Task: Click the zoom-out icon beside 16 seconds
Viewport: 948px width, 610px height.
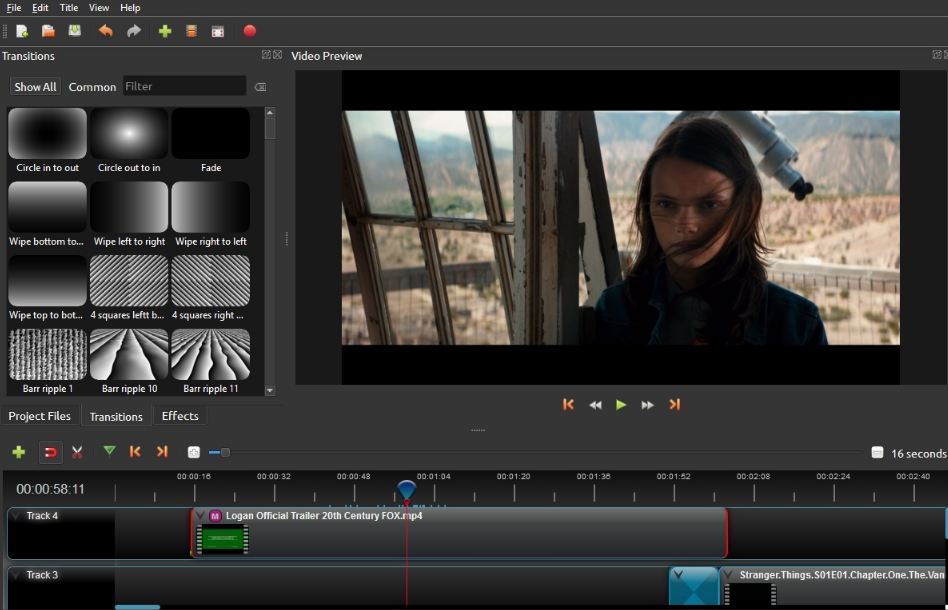Action: 877,452
